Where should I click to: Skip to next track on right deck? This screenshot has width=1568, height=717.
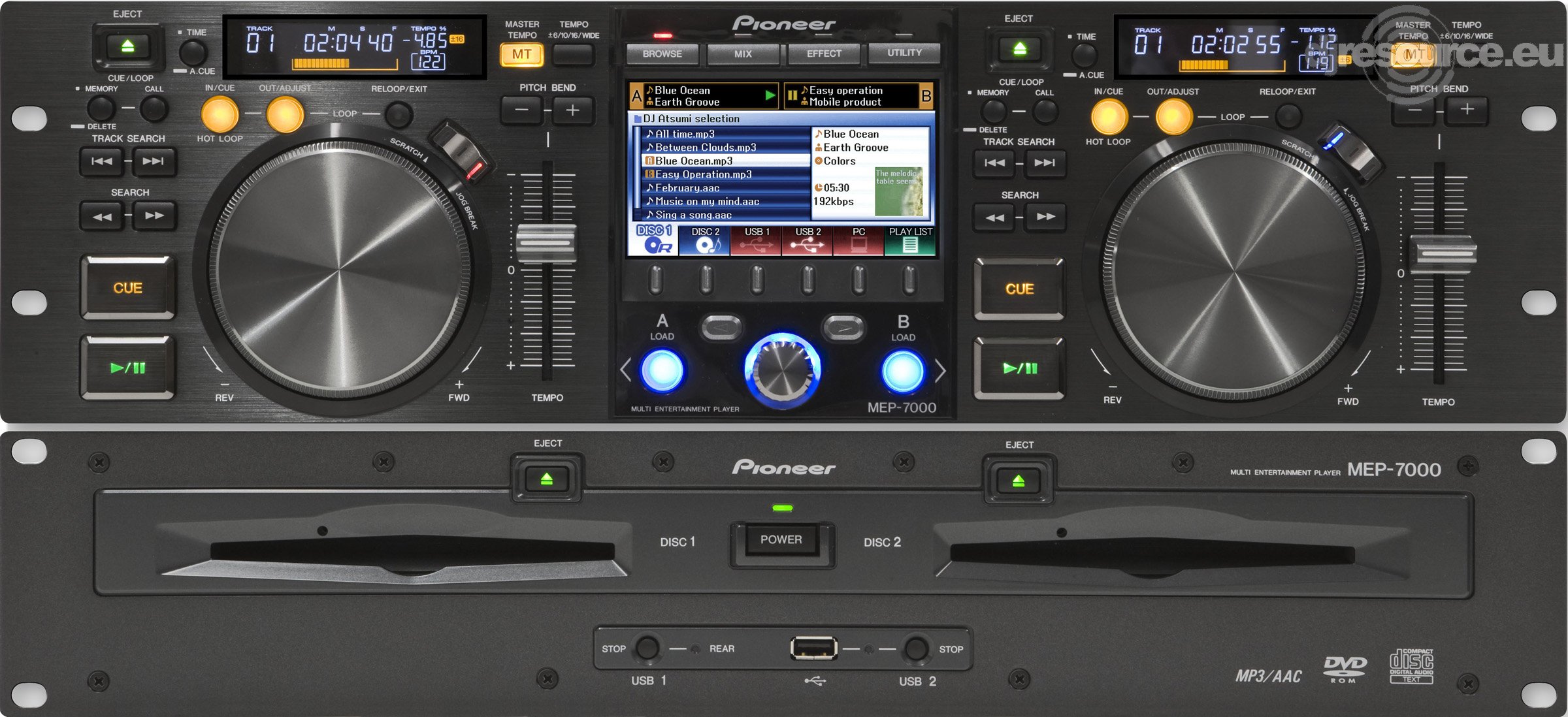(x=1045, y=163)
